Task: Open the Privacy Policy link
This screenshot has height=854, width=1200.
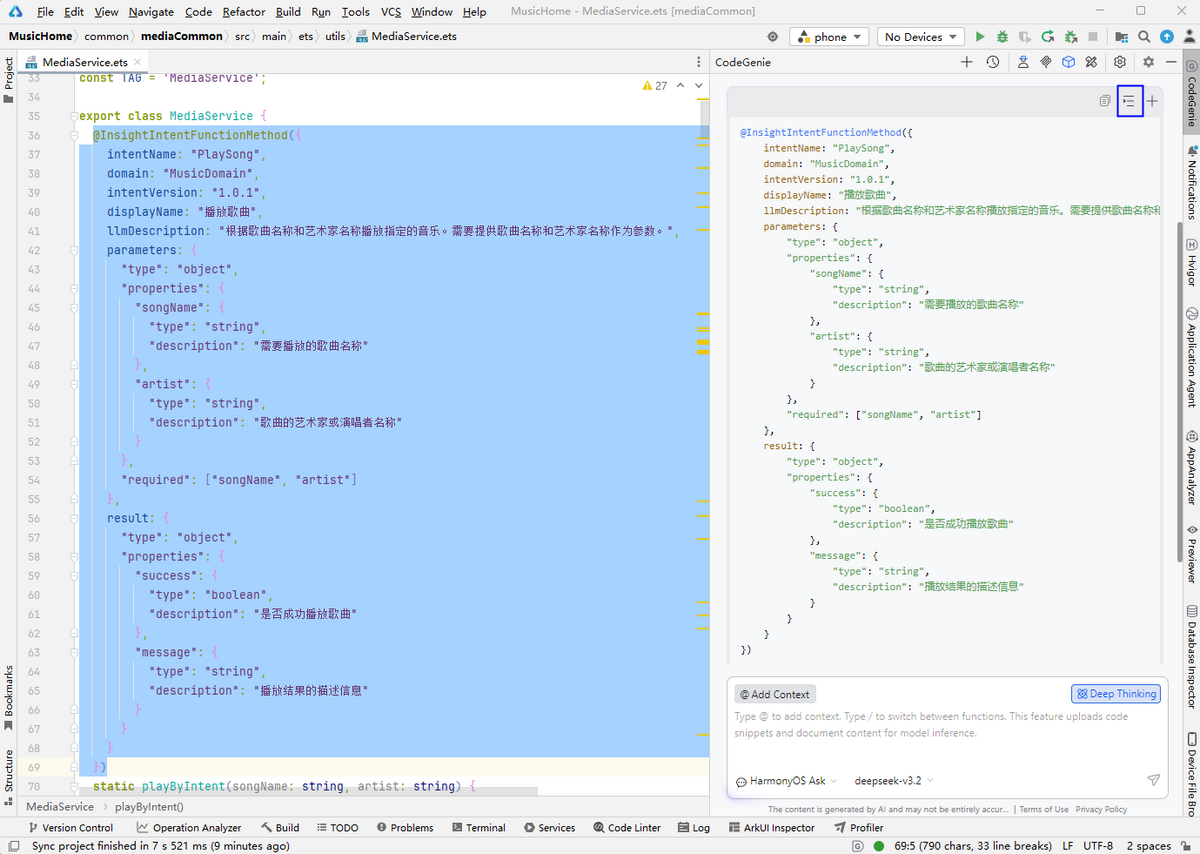Action: [1101, 809]
